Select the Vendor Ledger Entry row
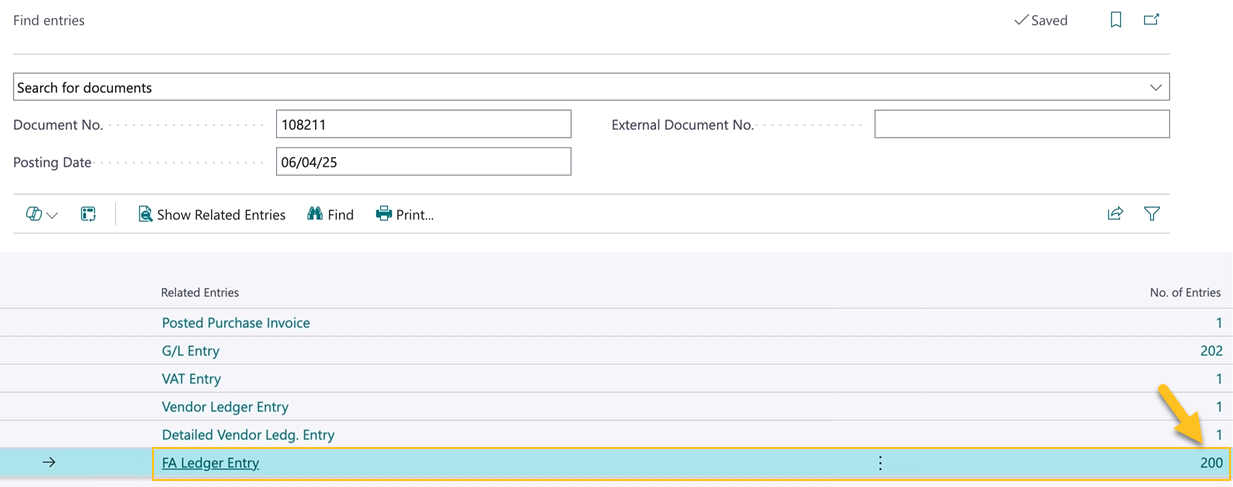1233x487 pixels. point(225,407)
